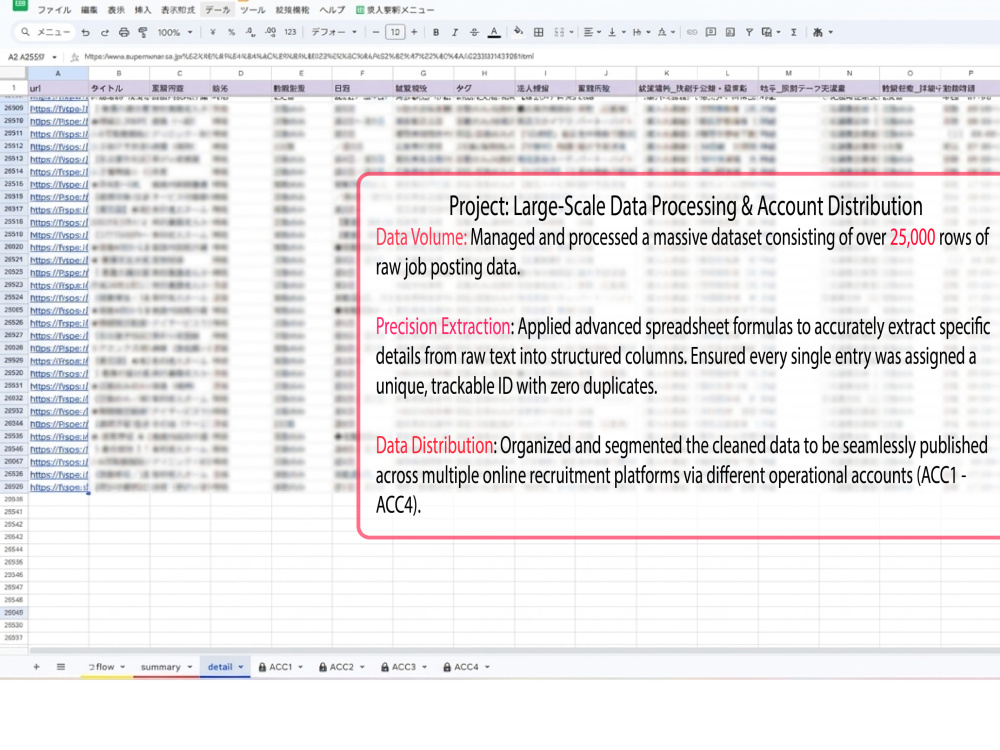This screenshot has width=1000, height=750.
Task: Switch to the summary sheet tab
Action: [166, 666]
